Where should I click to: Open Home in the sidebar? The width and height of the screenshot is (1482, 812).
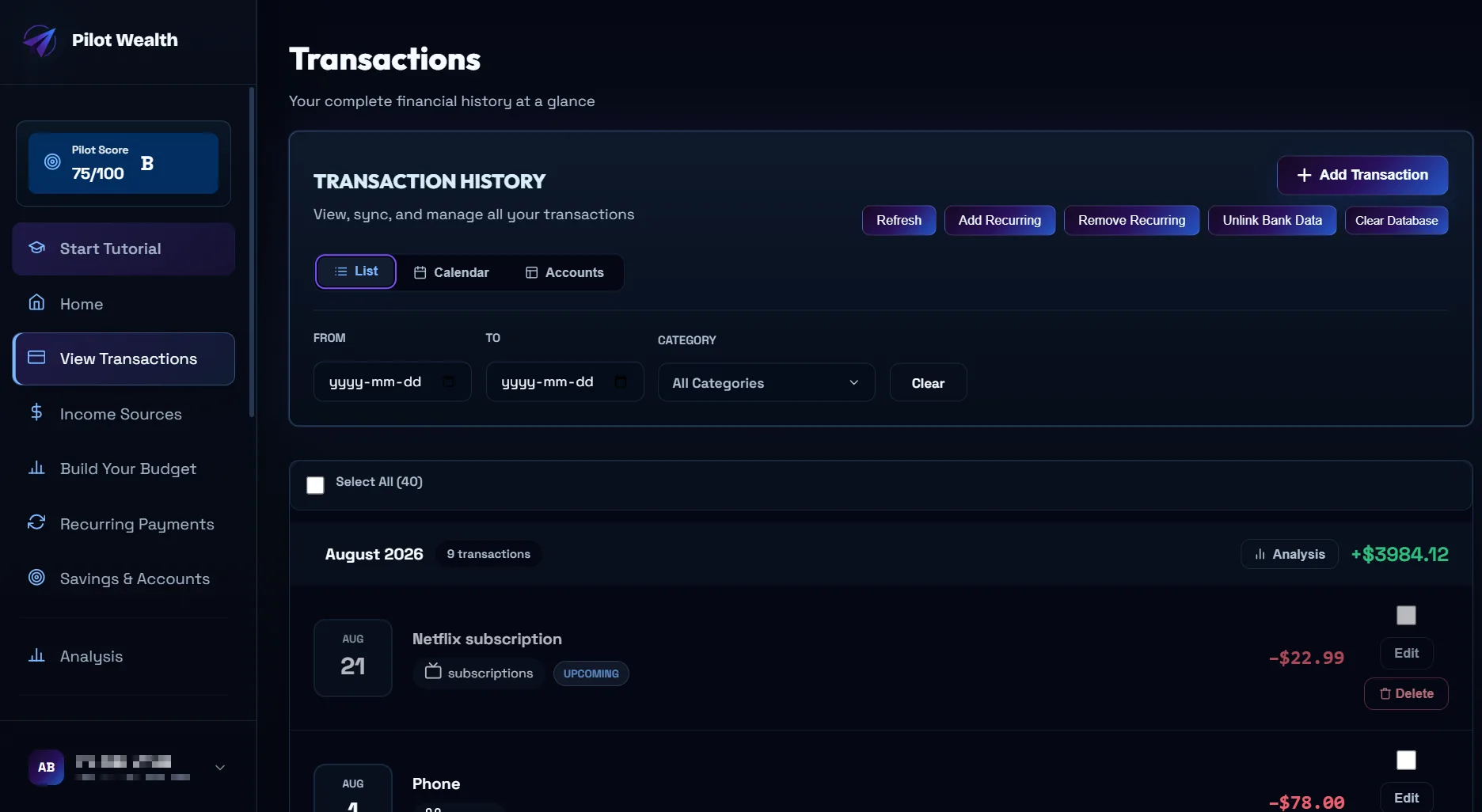123,304
